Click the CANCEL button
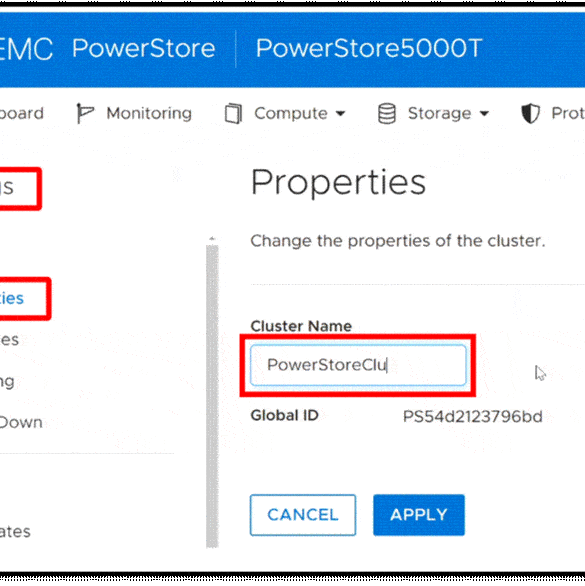 coord(303,515)
